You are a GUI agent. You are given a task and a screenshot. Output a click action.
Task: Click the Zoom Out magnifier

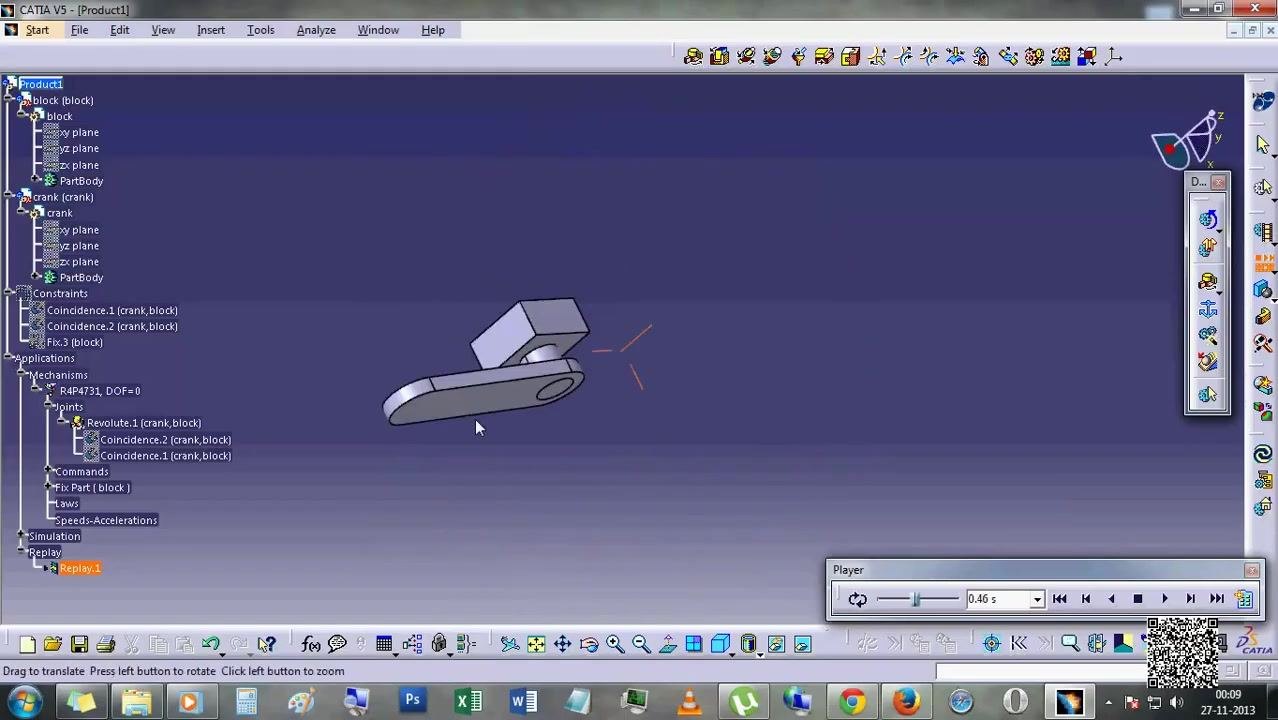641,645
